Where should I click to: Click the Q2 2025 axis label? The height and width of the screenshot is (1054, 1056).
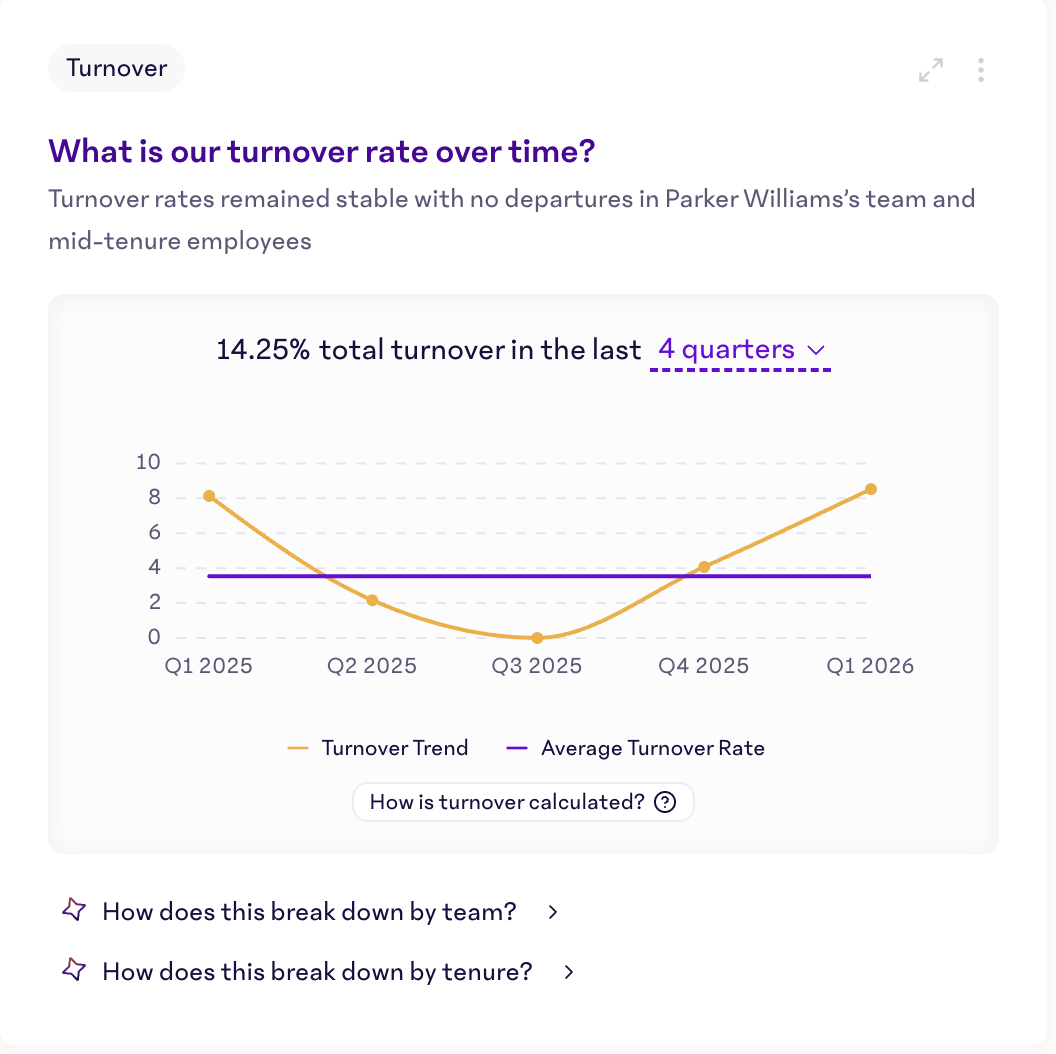[x=371, y=665]
